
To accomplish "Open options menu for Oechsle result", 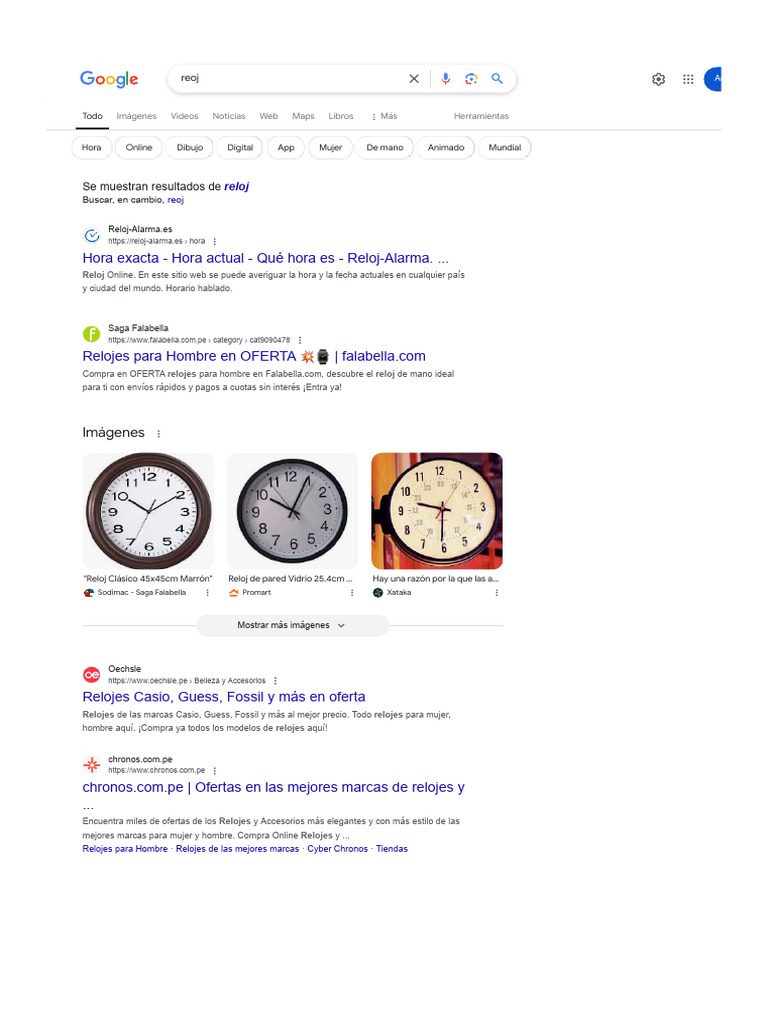I will click(x=276, y=680).
